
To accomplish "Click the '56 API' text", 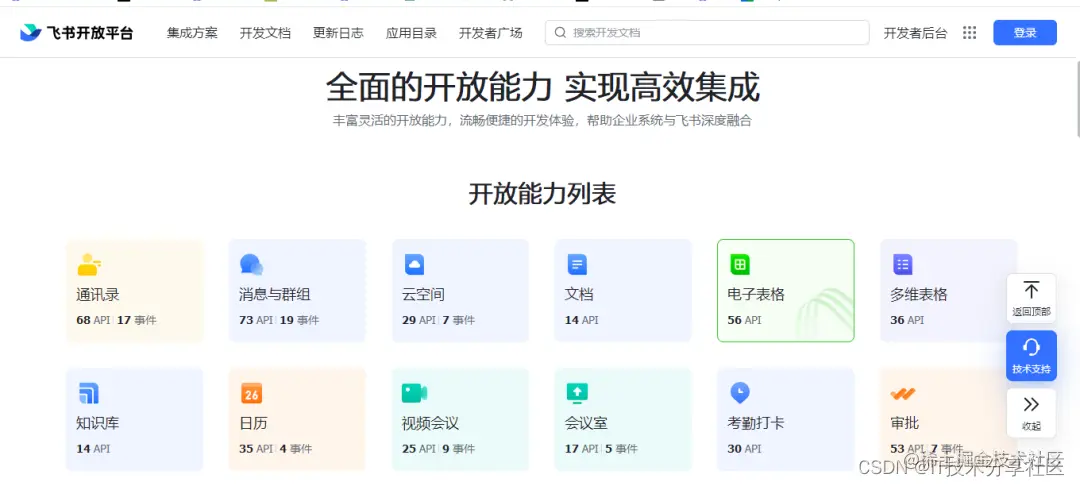I will coord(745,320).
